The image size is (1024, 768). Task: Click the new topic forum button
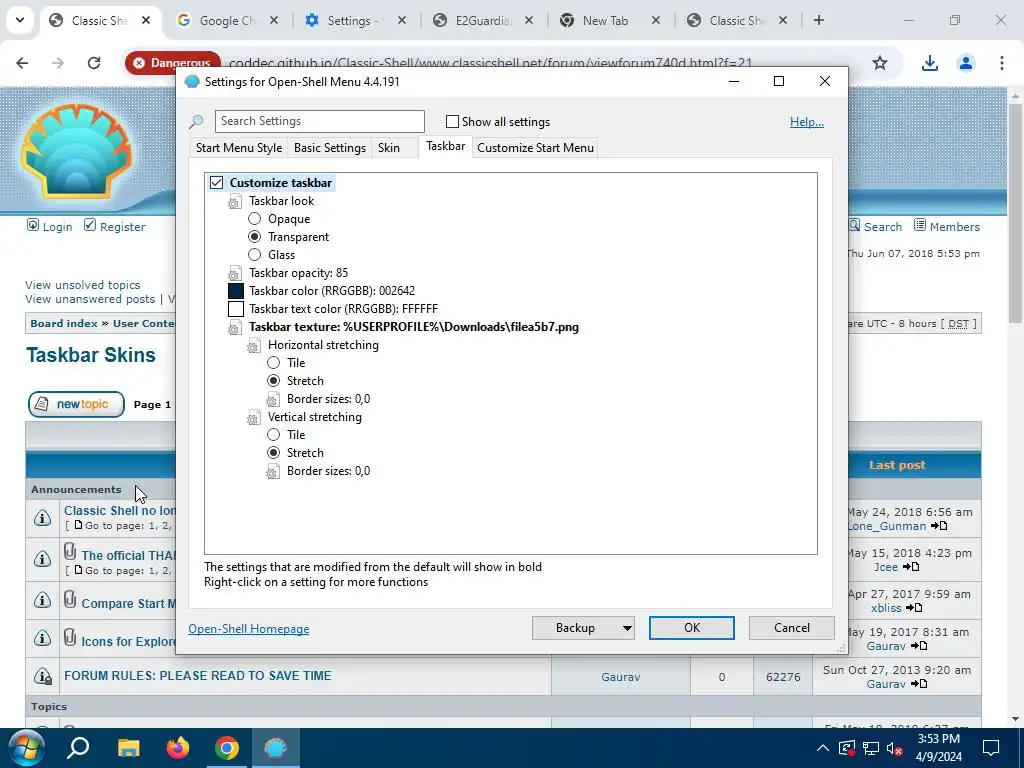[x=76, y=404]
